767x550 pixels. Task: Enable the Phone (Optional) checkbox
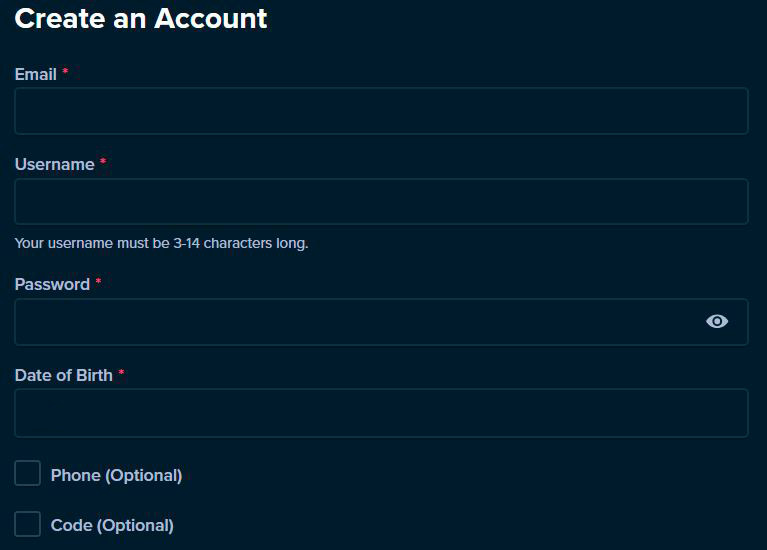point(27,473)
